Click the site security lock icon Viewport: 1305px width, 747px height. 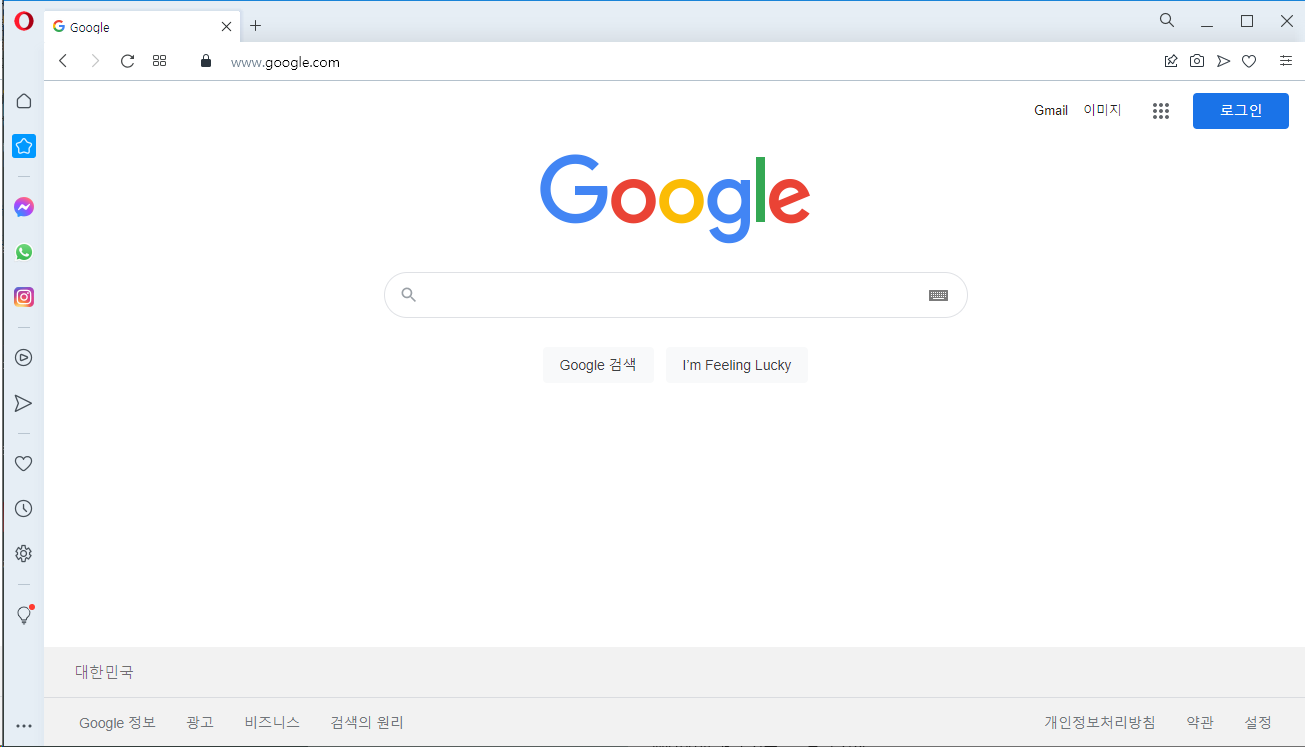point(206,61)
